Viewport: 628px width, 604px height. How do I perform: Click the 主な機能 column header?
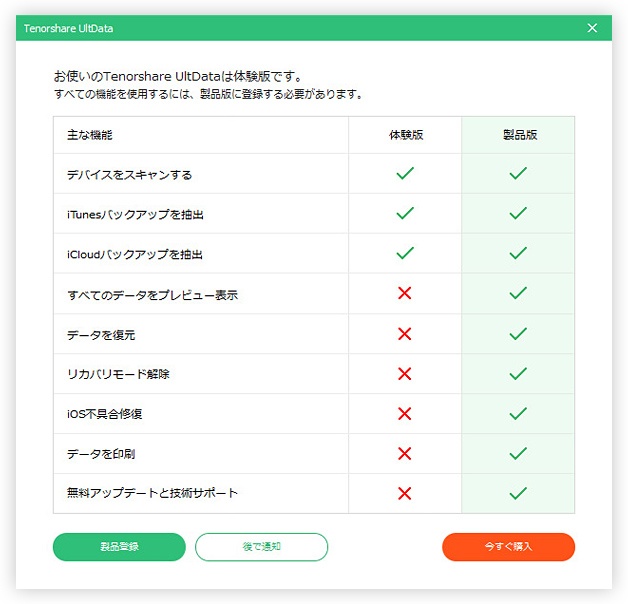pos(90,135)
